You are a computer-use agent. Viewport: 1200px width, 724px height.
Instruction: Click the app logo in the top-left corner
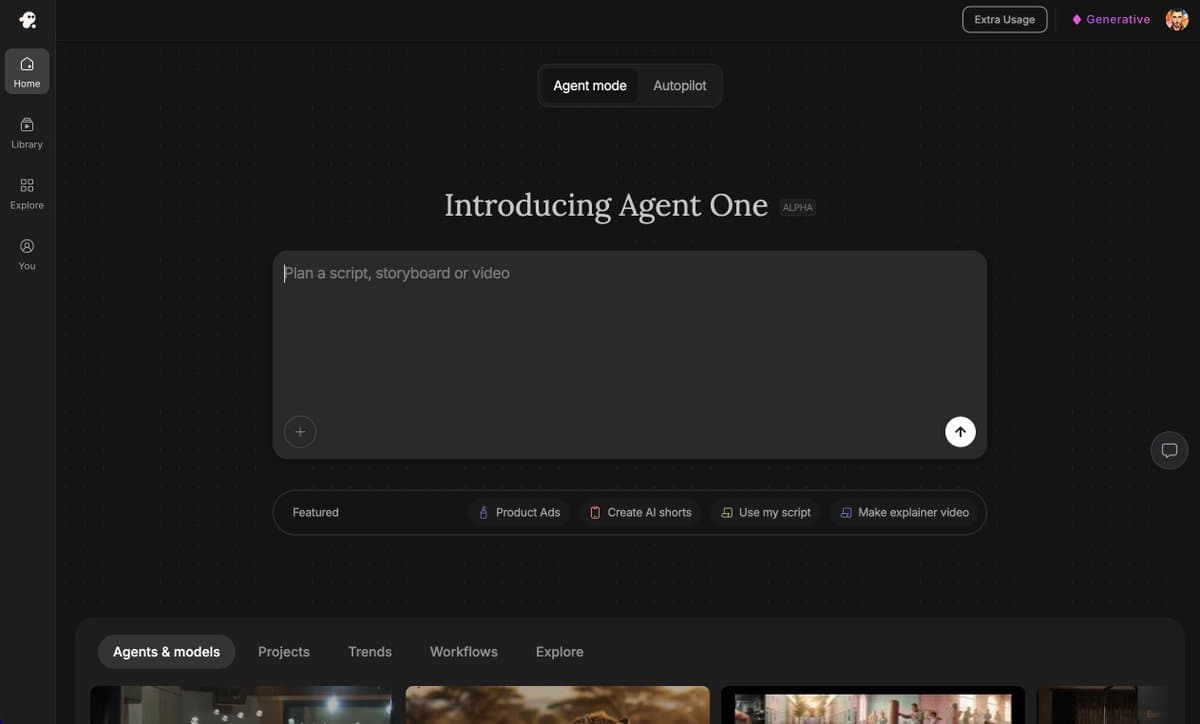27,20
